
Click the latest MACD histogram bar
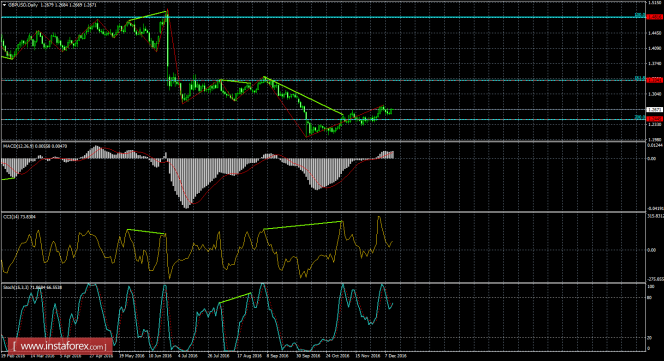click(x=393, y=155)
